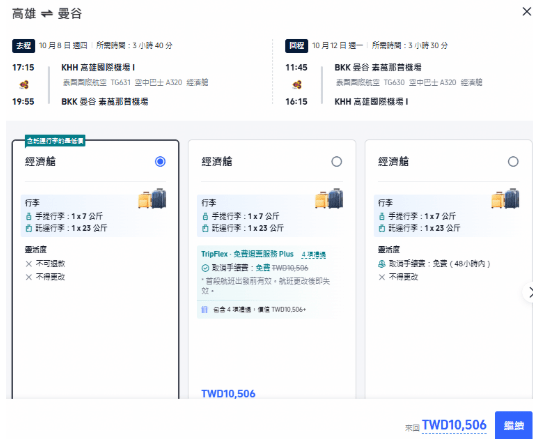Click non-refundable X icon in first card
The width and height of the screenshot is (533, 439).
[x=29, y=264]
